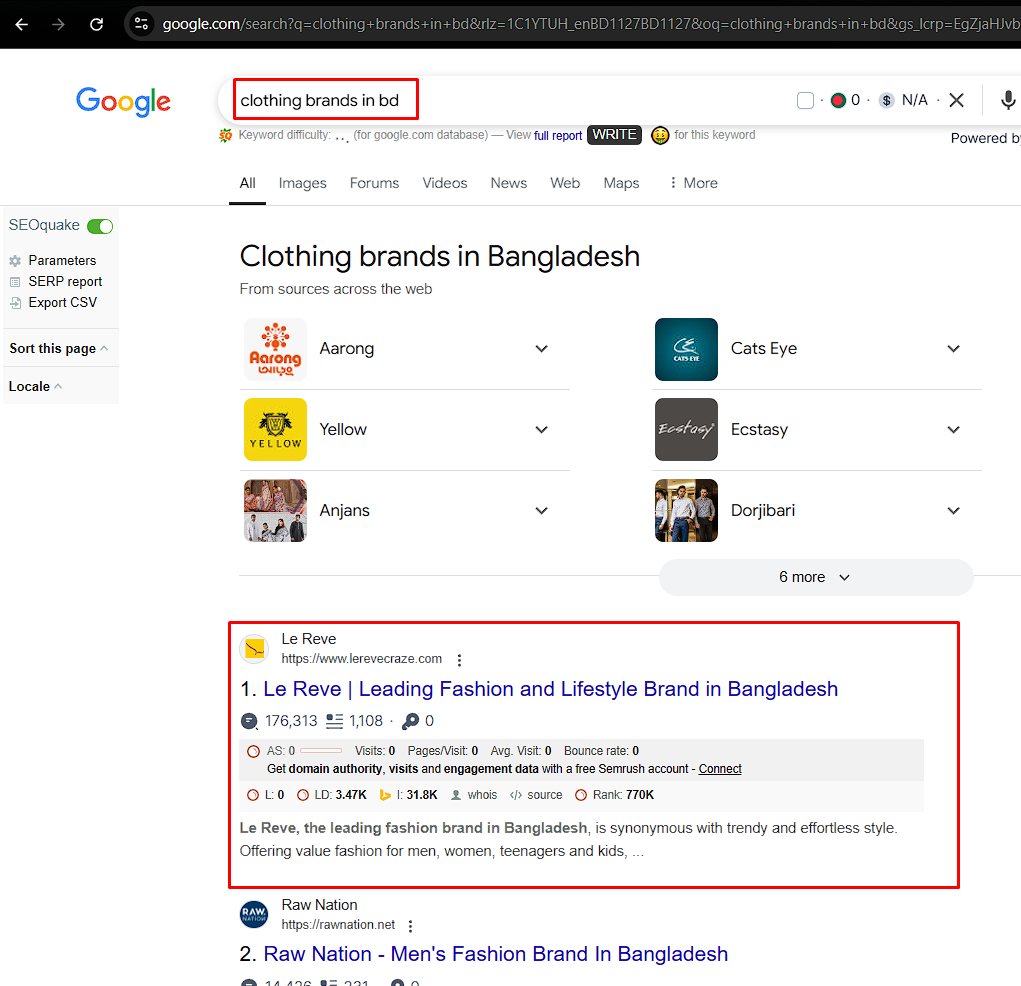Expand the 6 more brands list
Viewport: 1021px width, 986px height.
click(x=815, y=577)
